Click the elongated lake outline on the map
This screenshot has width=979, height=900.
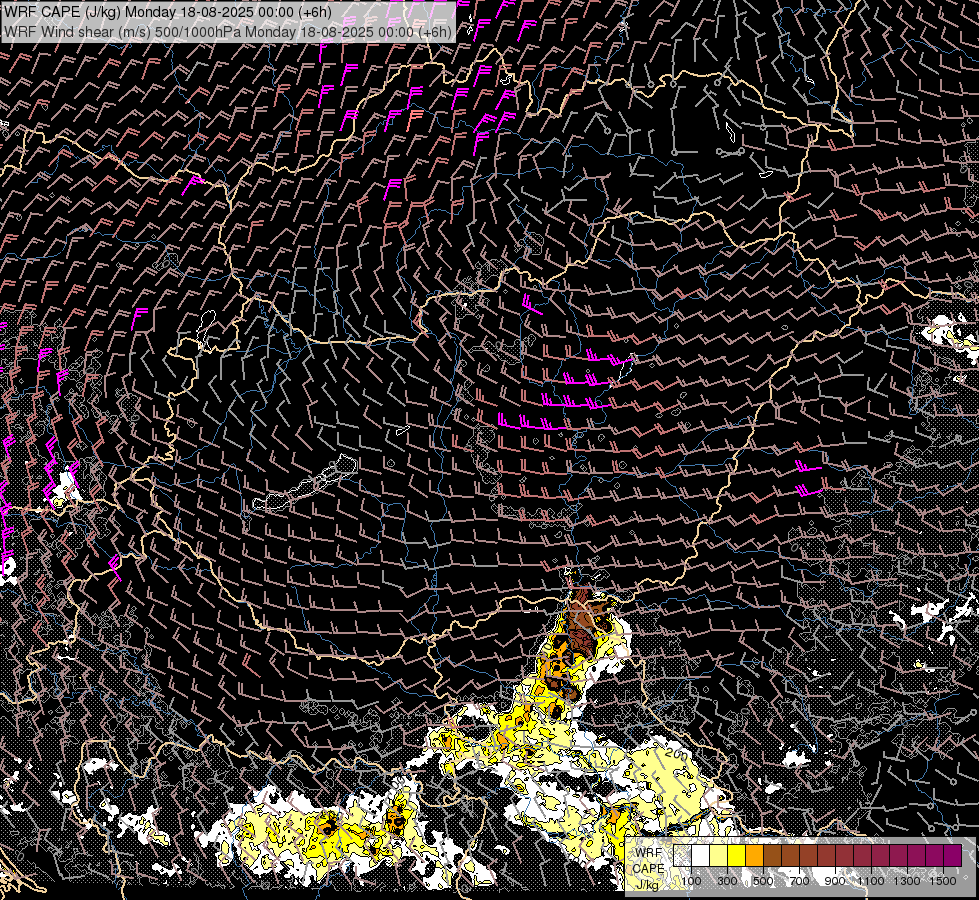tap(305, 483)
